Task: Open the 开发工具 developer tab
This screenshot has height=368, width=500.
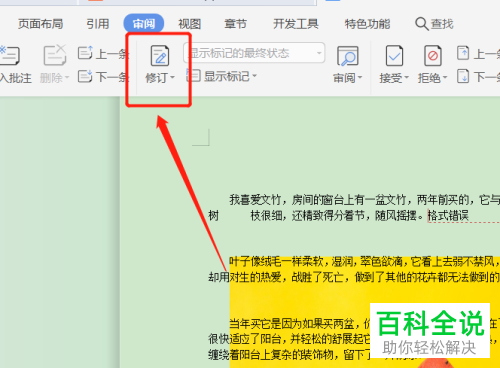Action: tap(296, 24)
